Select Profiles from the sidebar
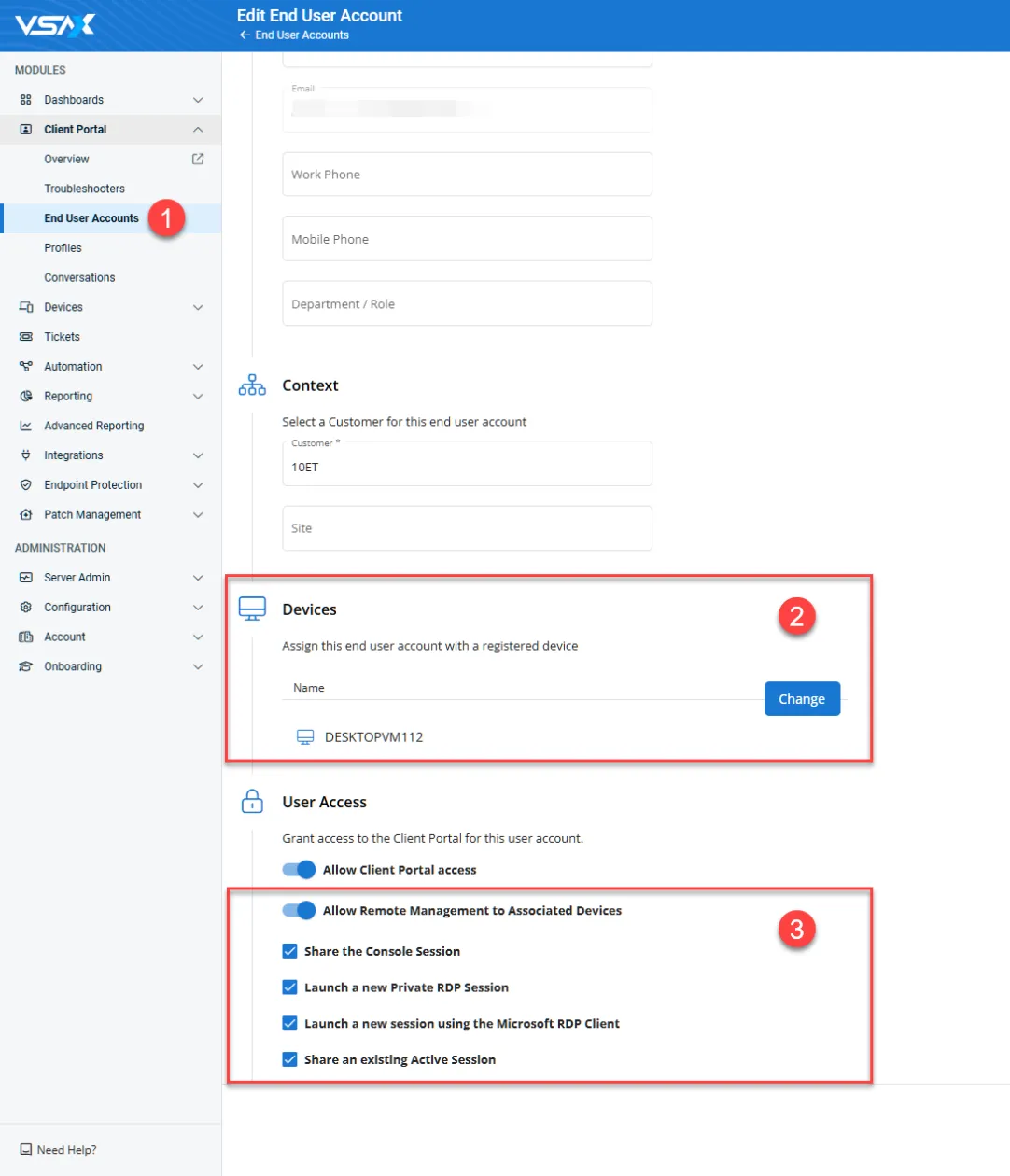1010x1176 pixels. click(x=63, y=248)
